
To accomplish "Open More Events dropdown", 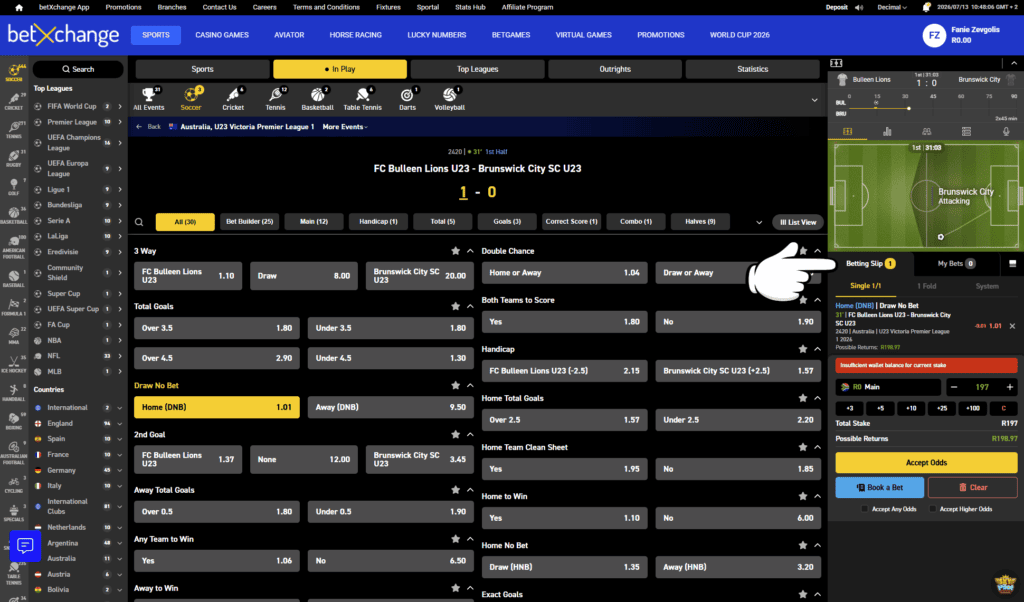I will coord(345,127).
